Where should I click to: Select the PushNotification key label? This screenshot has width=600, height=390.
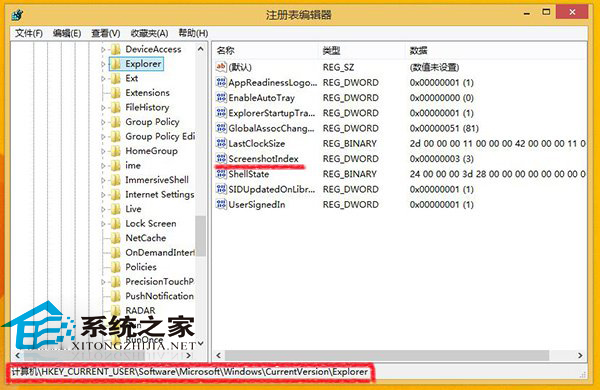tap(160, 296)
